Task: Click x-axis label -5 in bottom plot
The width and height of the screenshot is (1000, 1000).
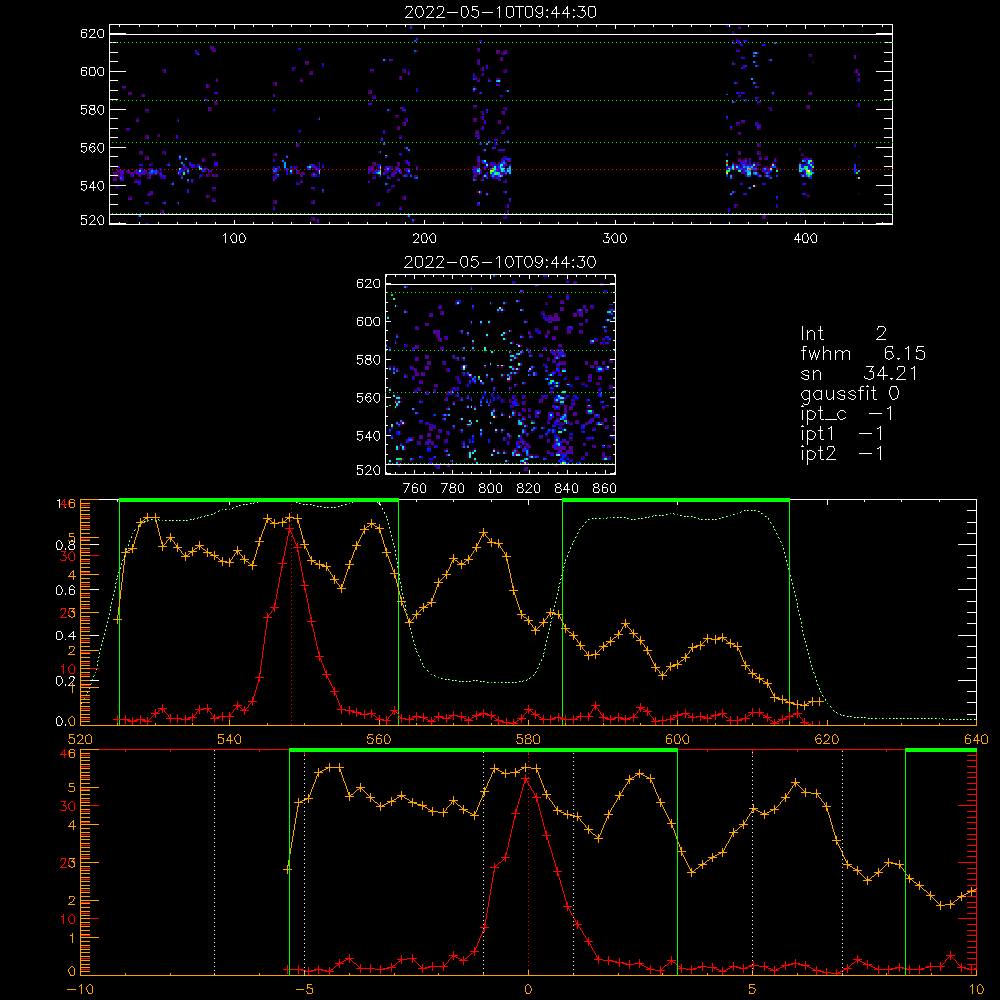Action: click(305, 990)
